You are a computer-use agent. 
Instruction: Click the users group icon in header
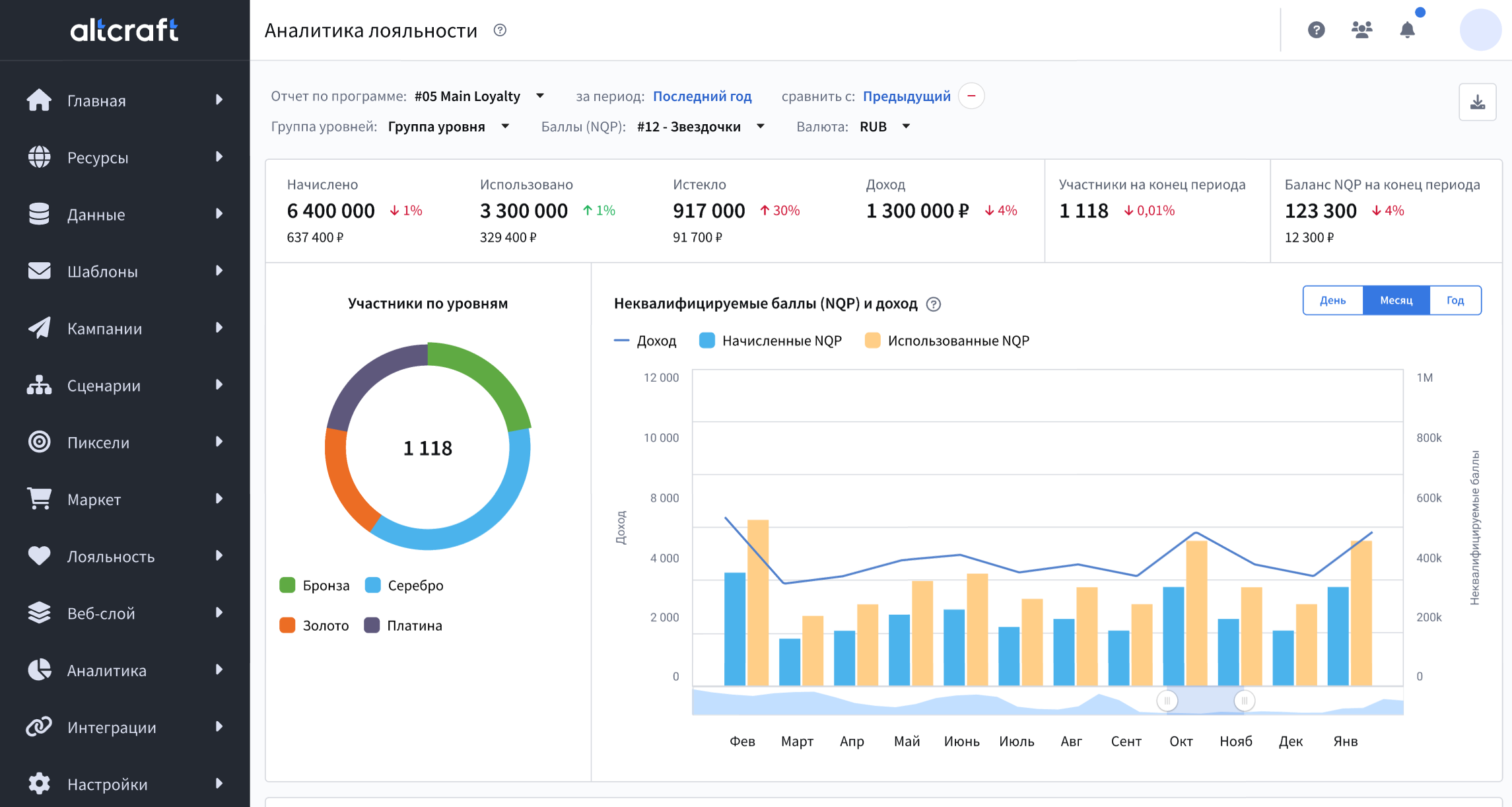click(x=1361, y=30)
